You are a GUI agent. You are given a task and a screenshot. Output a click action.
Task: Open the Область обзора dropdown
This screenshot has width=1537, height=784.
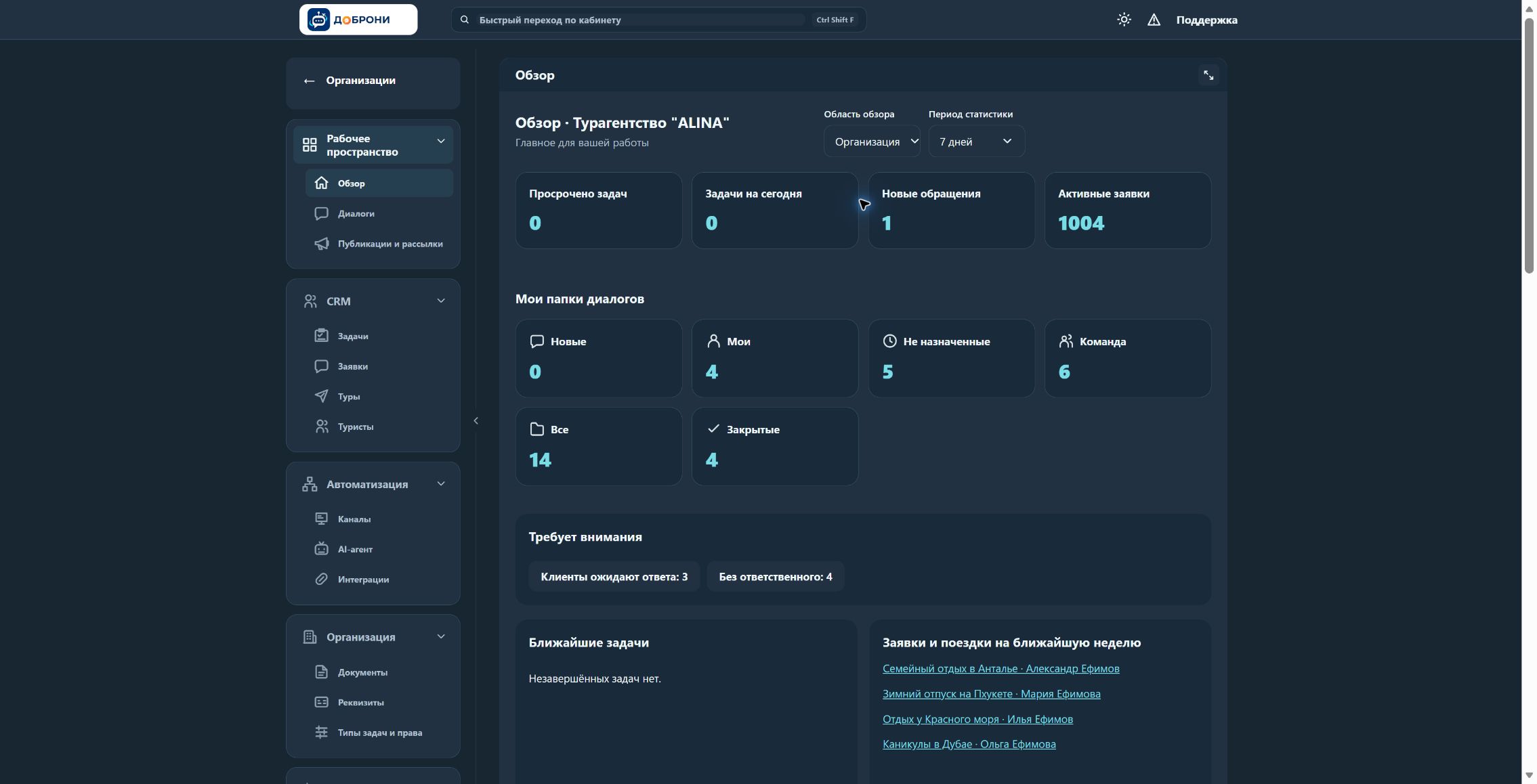click(x=872, y=141)
